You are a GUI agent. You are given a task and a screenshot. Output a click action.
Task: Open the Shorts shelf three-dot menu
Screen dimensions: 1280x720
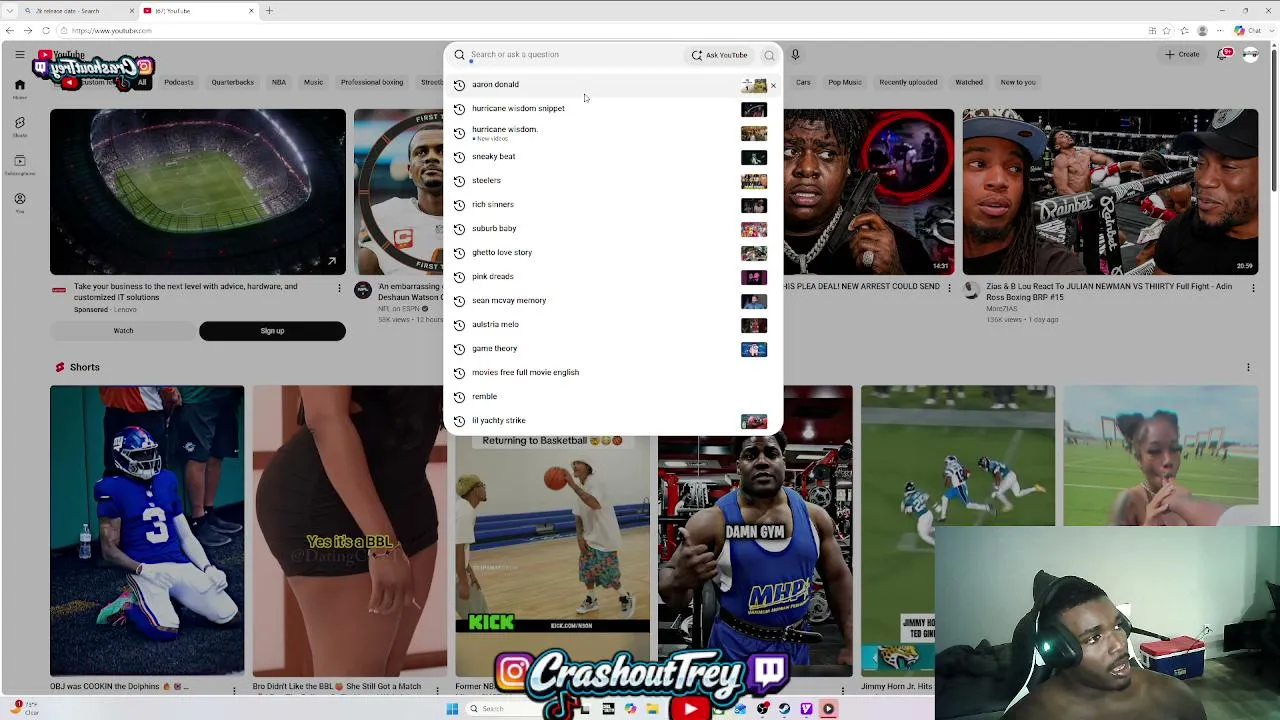1248,368
